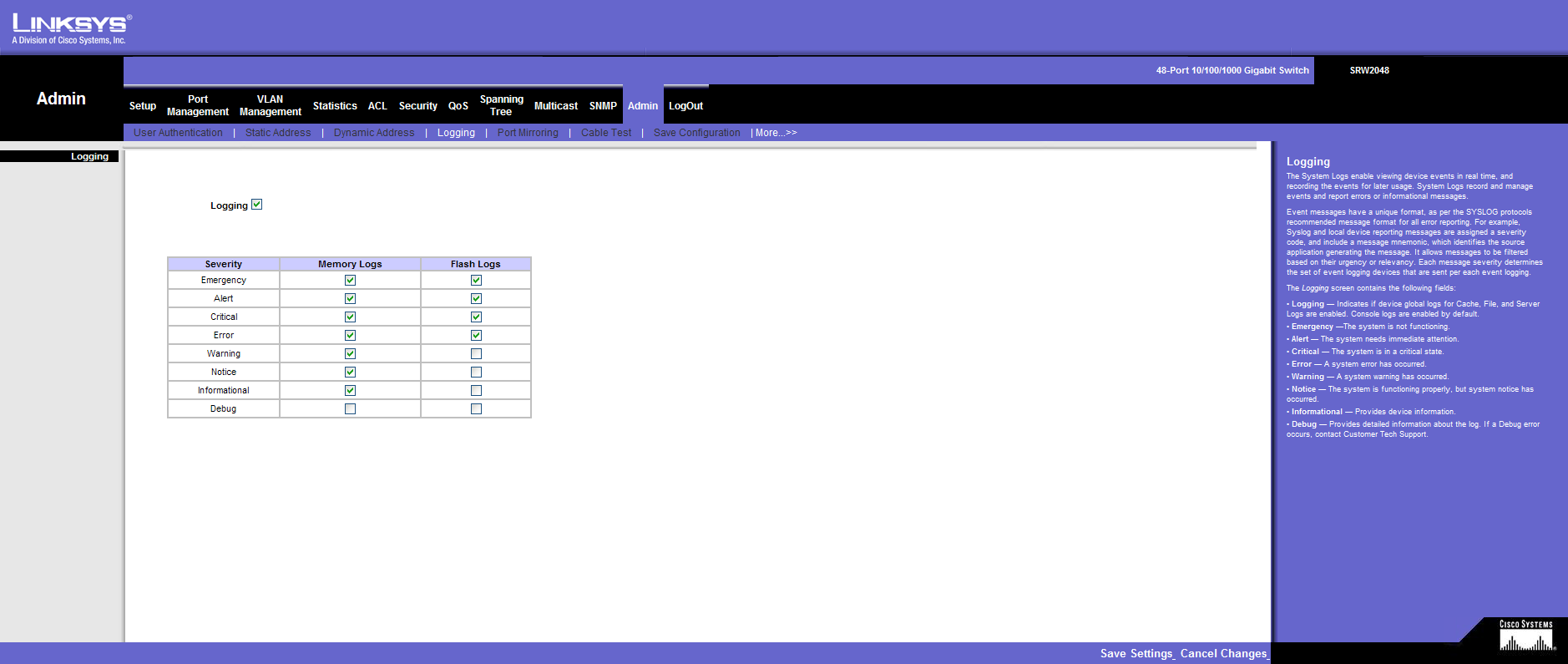This screenshot has height=664, width=1568.
Task: Open the SNMP tab
Action: 603,106
